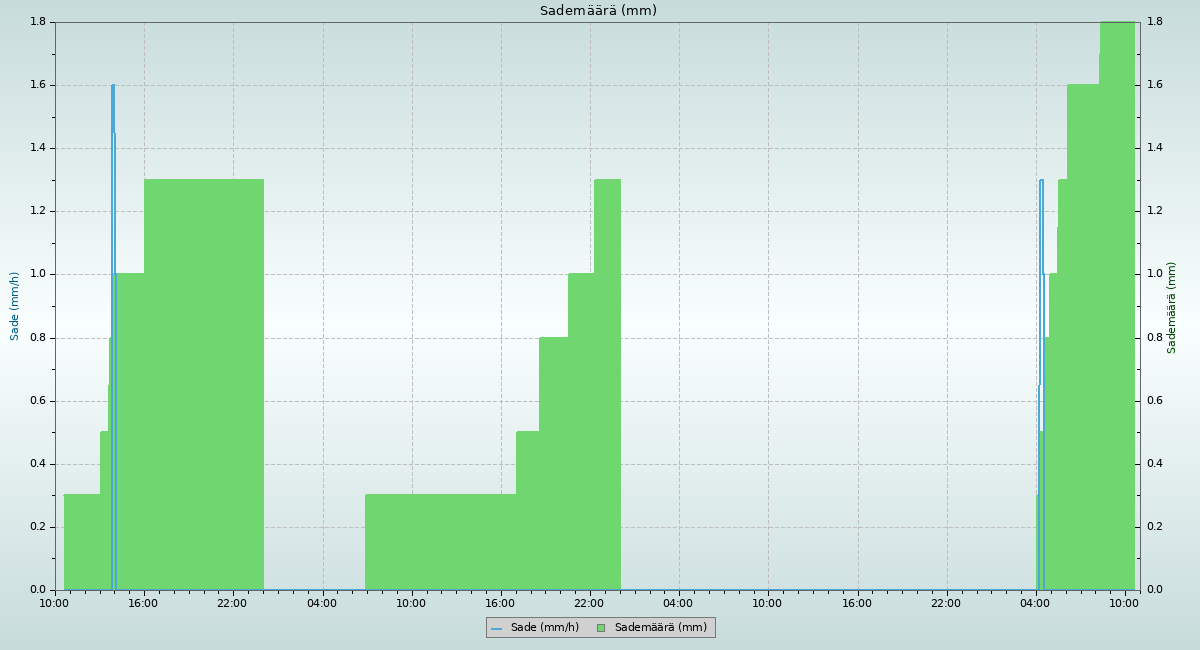The image size is (1200, 650).
Task: Select the 1.8 tick label on right axis
Action: click(x=1155, y=22)
